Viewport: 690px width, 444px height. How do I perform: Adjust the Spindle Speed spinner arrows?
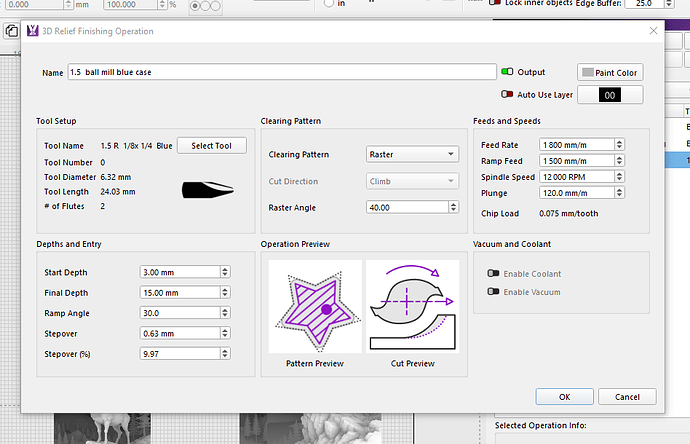[x=620, y=177]
